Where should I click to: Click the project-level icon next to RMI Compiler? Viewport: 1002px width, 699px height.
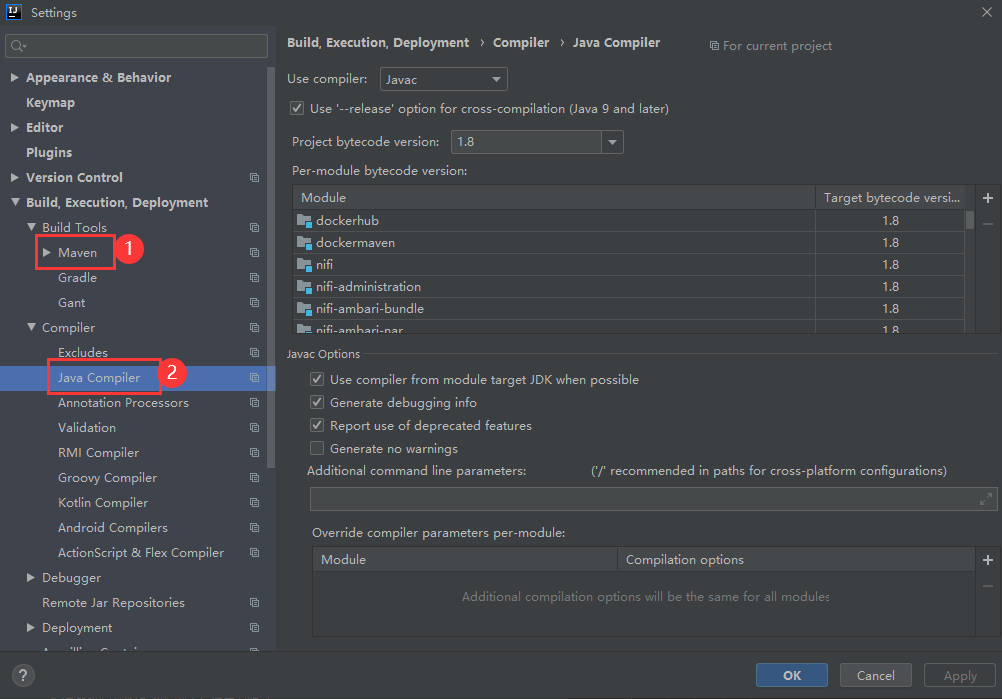tap(254, 452)
